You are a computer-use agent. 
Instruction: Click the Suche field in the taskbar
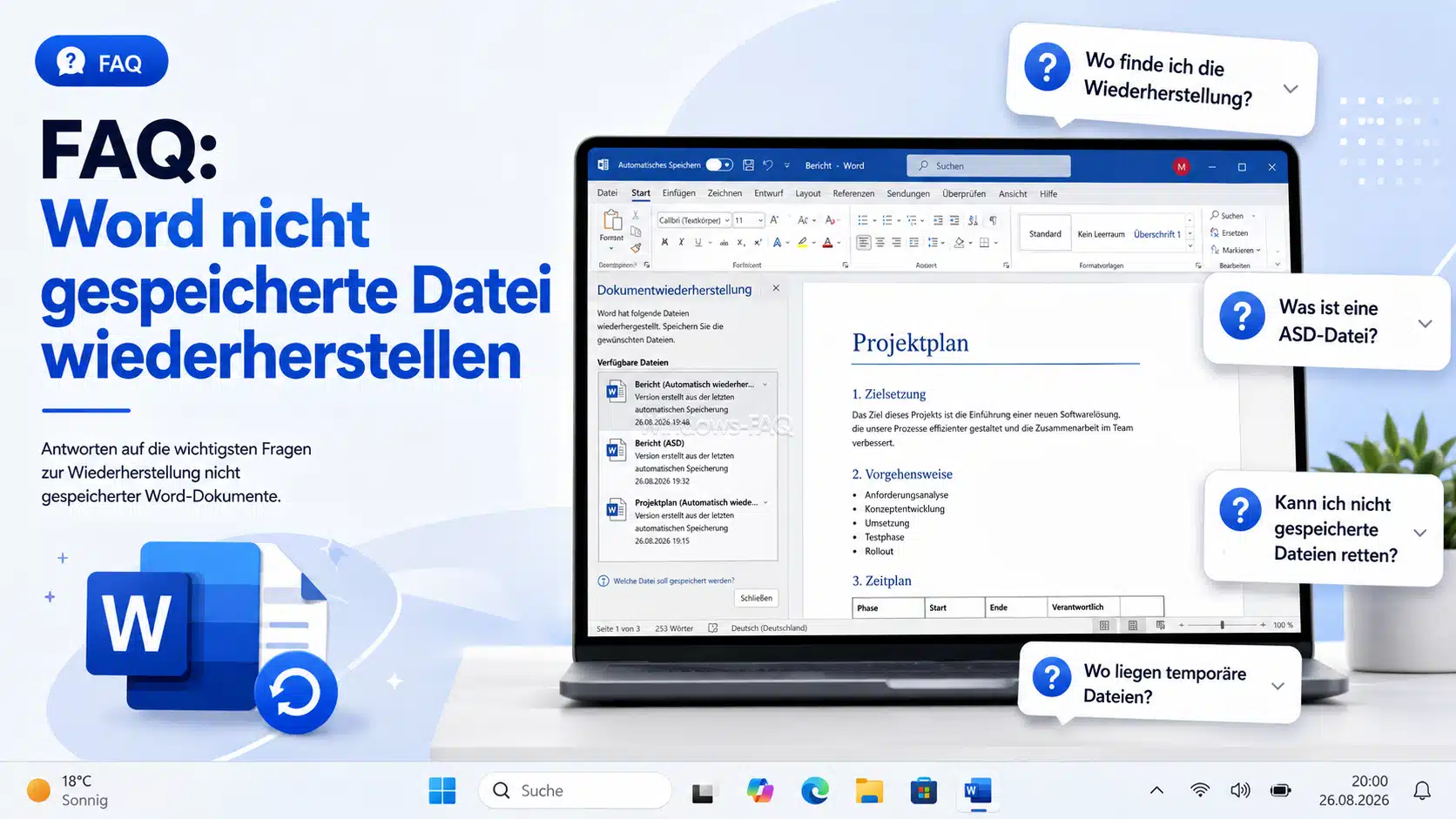pos(575,790)
